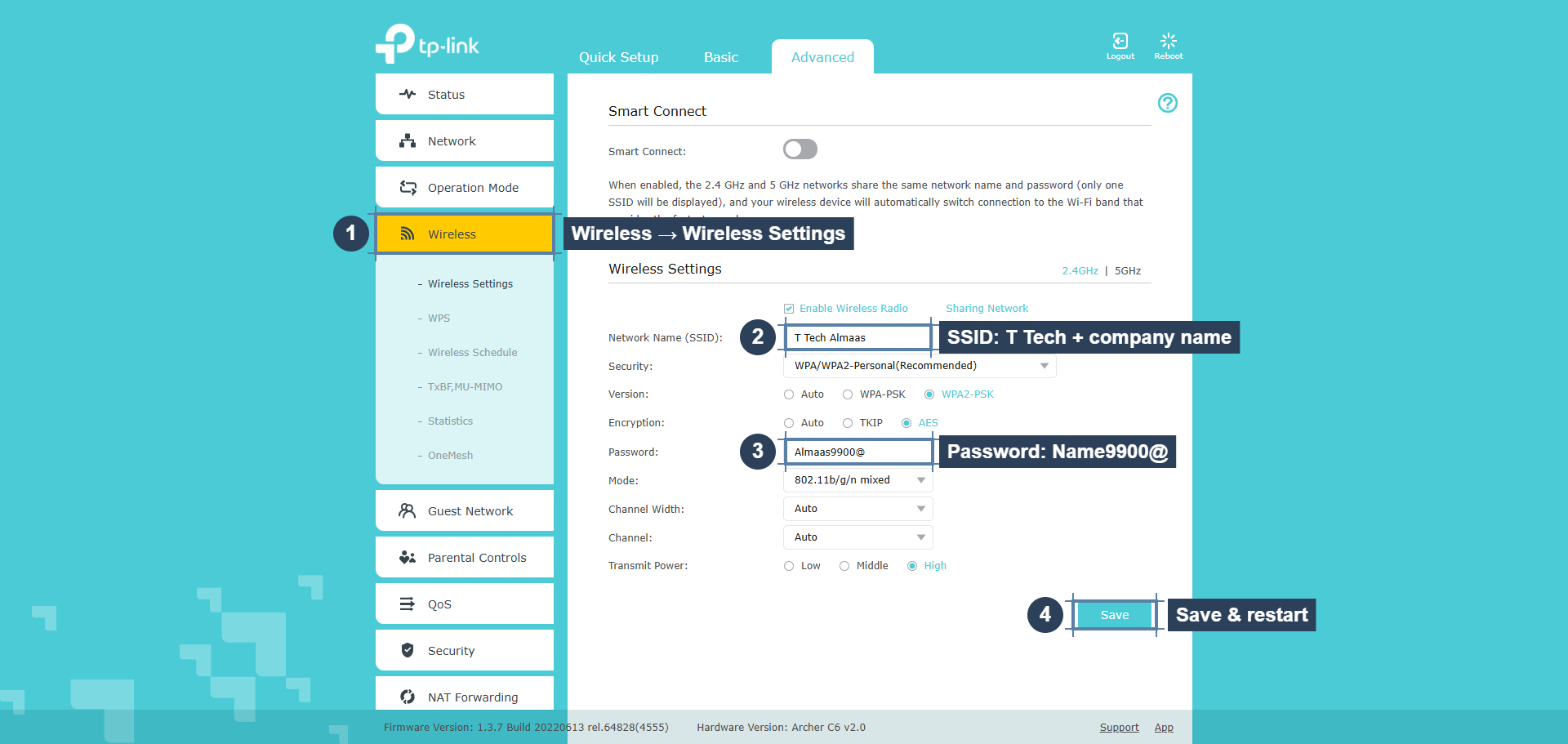
Task: Open the help question mark icon
Action: [x=1168, y=103]
